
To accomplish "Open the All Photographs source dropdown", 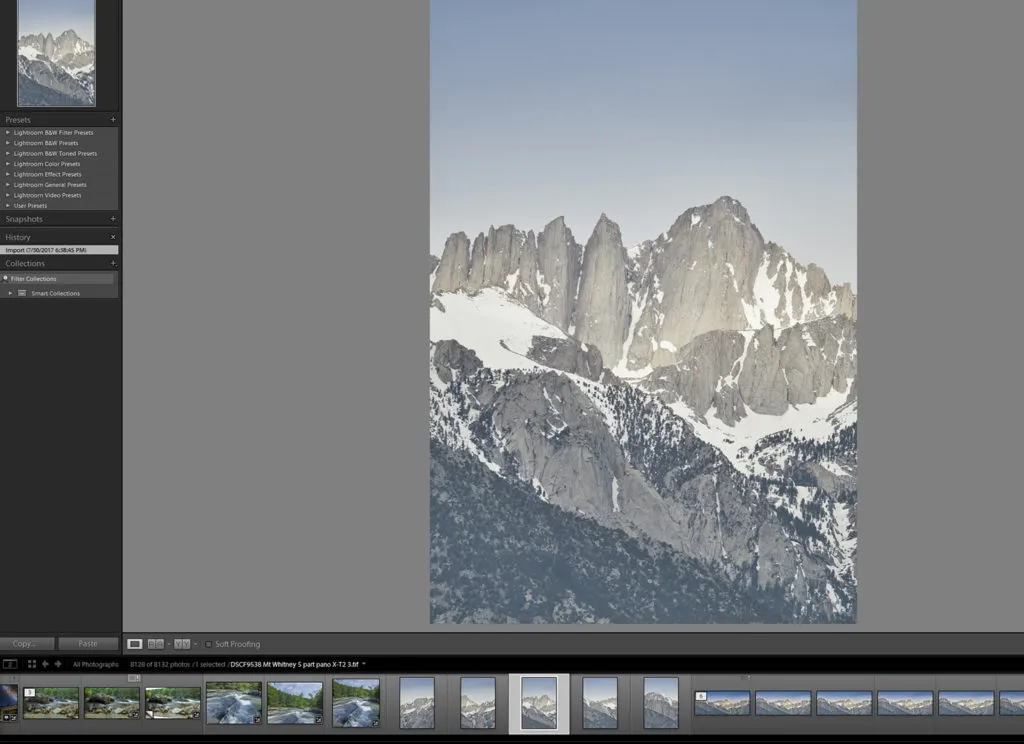I will coord(96,663).
